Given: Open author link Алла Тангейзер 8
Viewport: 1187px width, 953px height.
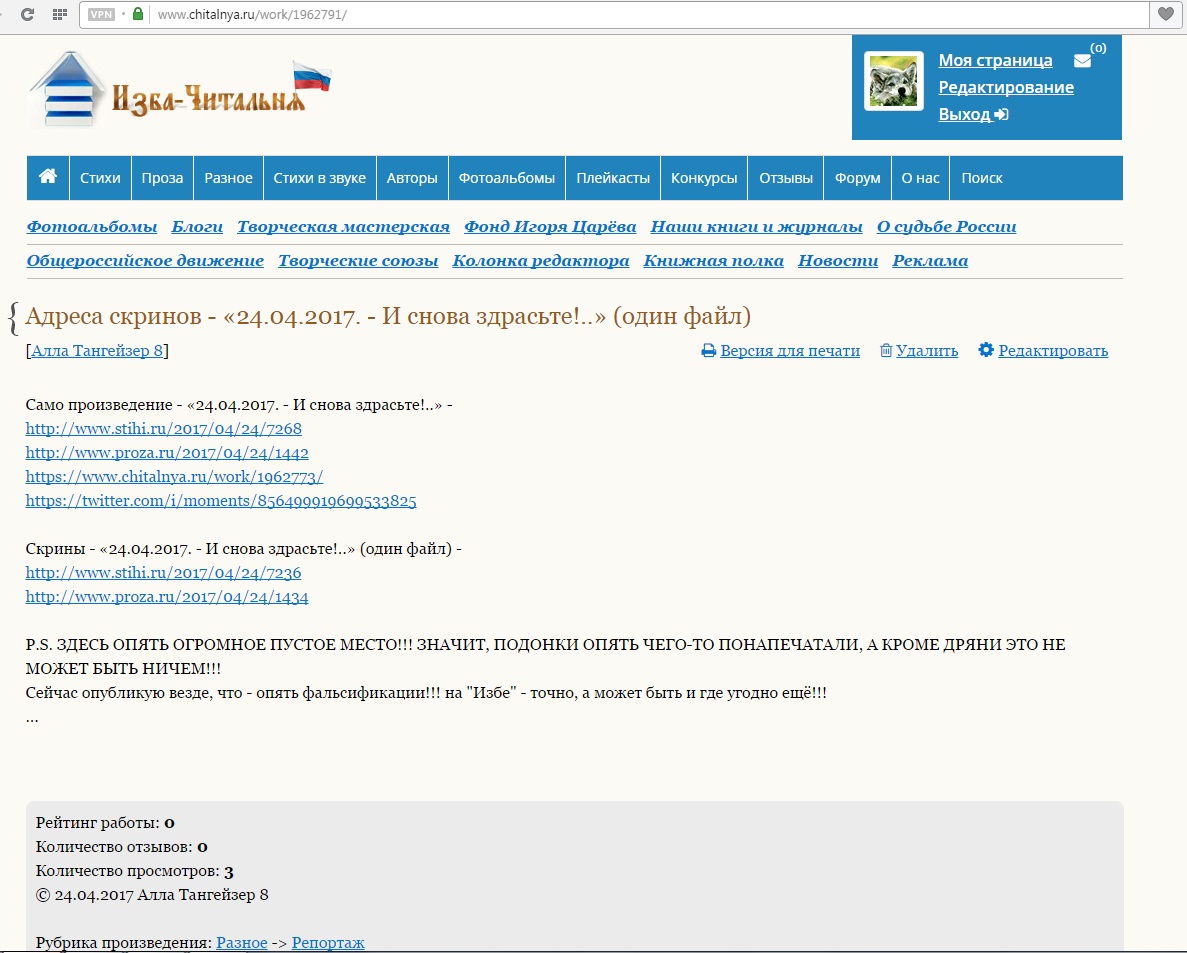Looking at the screenshot, I should pos(98,351).
